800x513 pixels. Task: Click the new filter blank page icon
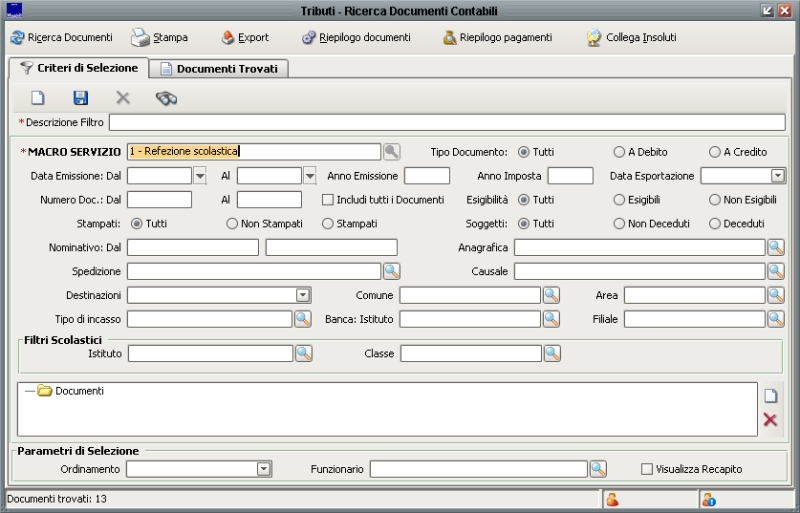click(x=38, y=97)
